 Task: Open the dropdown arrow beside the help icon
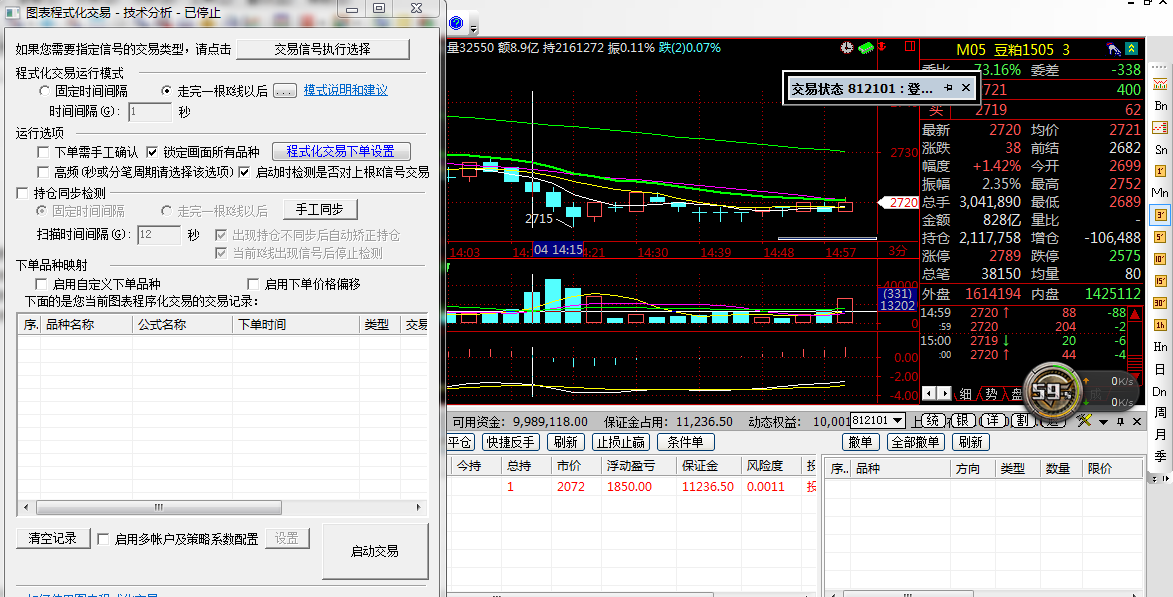[x=473, y=26]
